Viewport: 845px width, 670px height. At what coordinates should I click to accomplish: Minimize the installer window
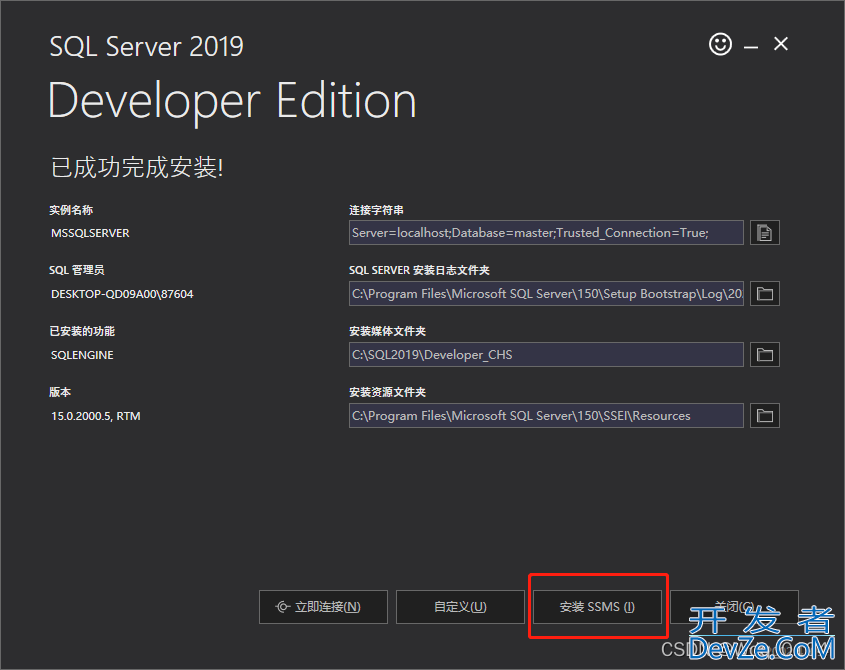click(751, 46)
